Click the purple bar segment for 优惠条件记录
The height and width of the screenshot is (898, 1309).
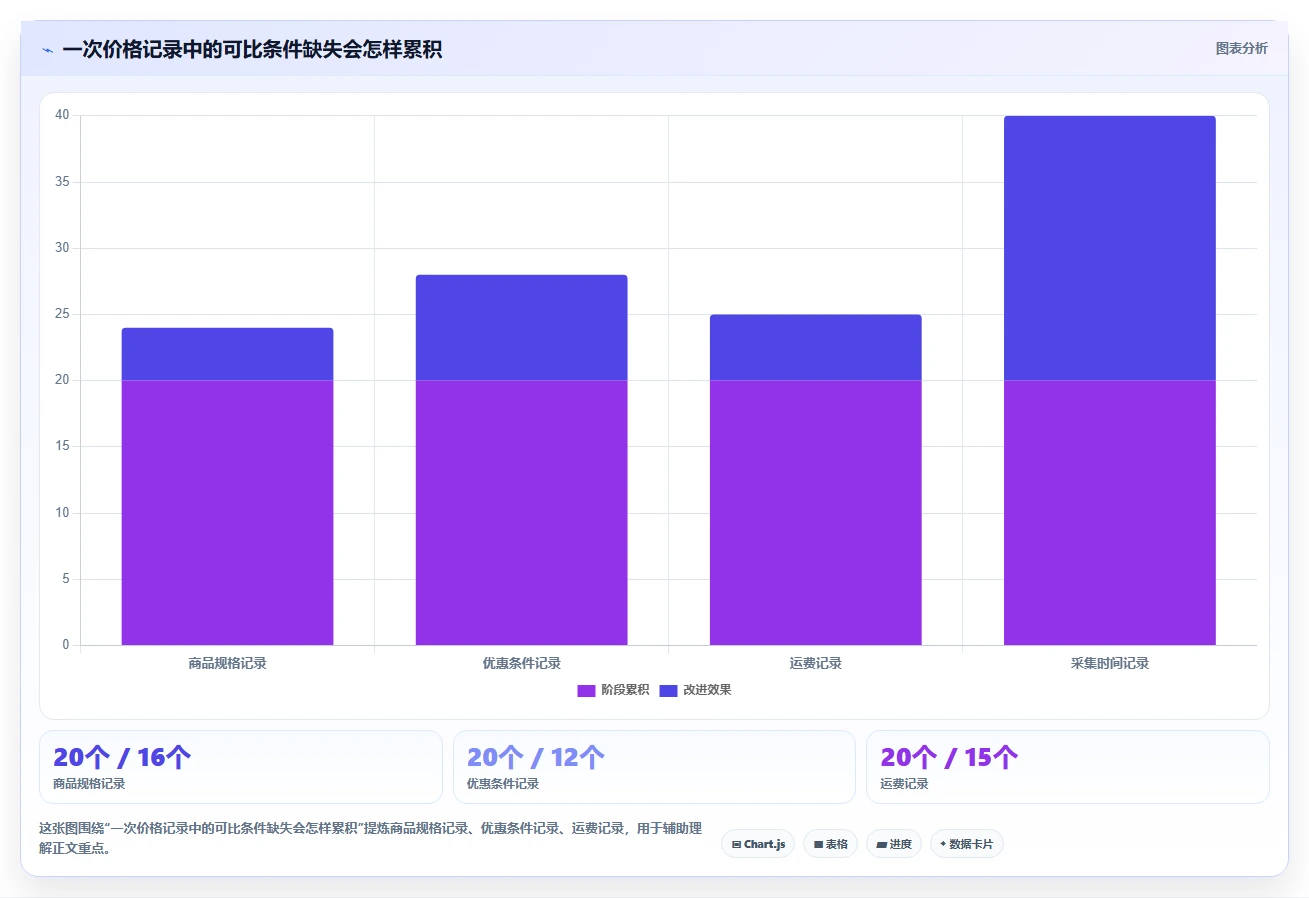(x=521, y=512)
